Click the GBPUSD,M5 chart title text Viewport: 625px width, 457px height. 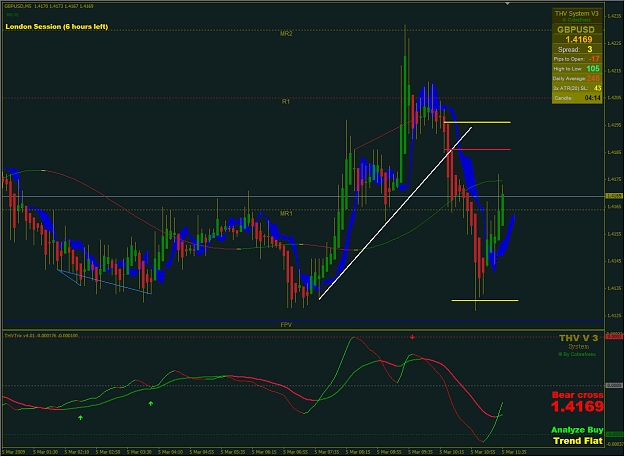tap(49, 6)
